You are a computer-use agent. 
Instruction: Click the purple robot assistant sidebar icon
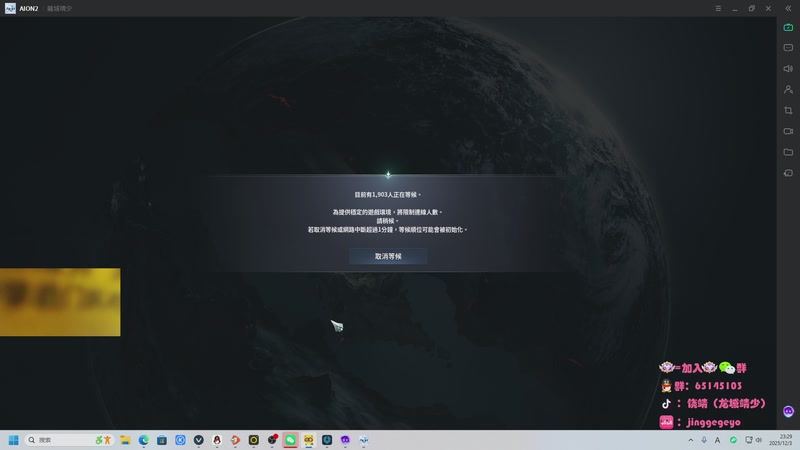[x=788, y=411]
